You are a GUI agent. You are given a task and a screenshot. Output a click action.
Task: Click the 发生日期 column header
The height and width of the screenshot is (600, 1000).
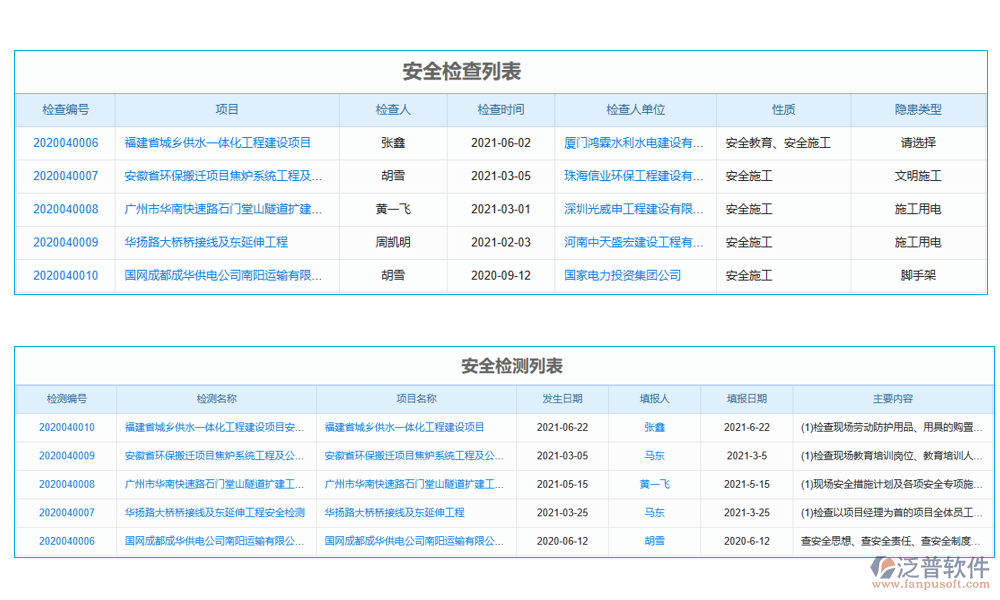click(x=562, y=398)
